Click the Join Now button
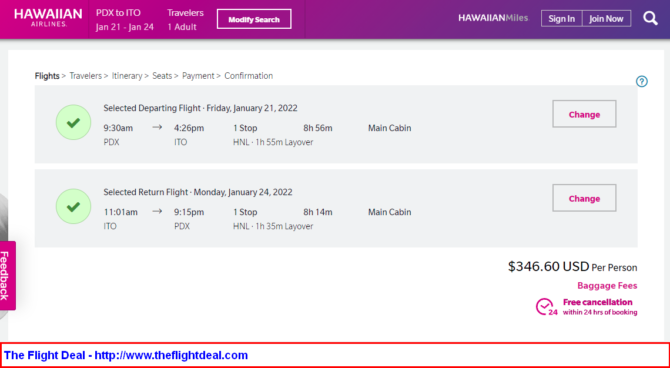Image resolution: width=670 pixels, height=368 pixels. coord(606,19)
